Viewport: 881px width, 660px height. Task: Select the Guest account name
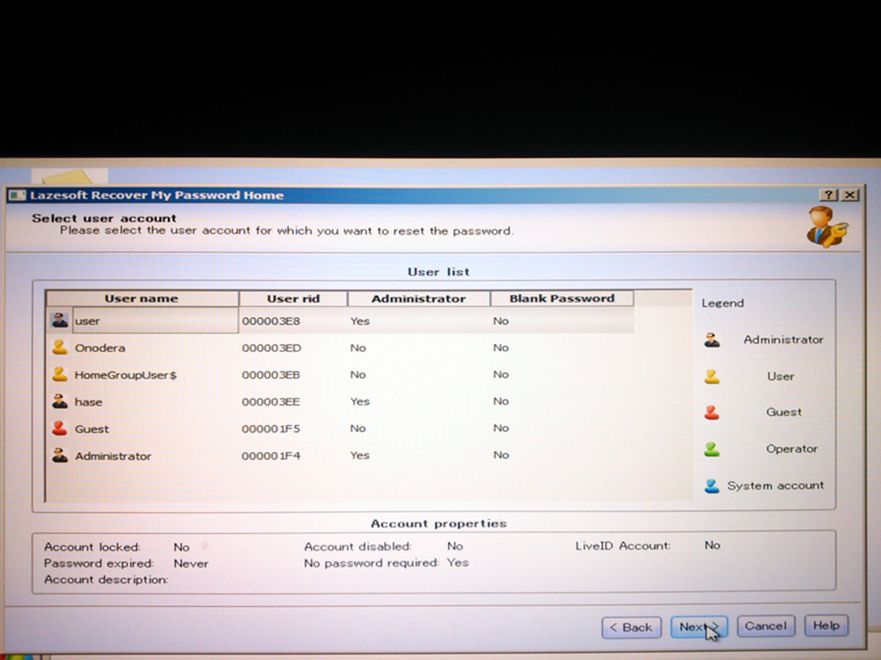click(92, 429)
